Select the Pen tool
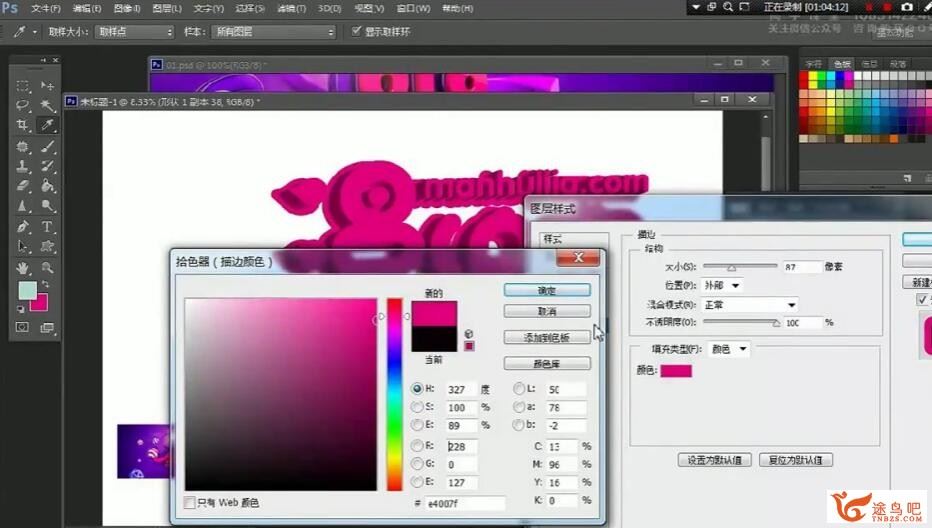 pos(23,227)
